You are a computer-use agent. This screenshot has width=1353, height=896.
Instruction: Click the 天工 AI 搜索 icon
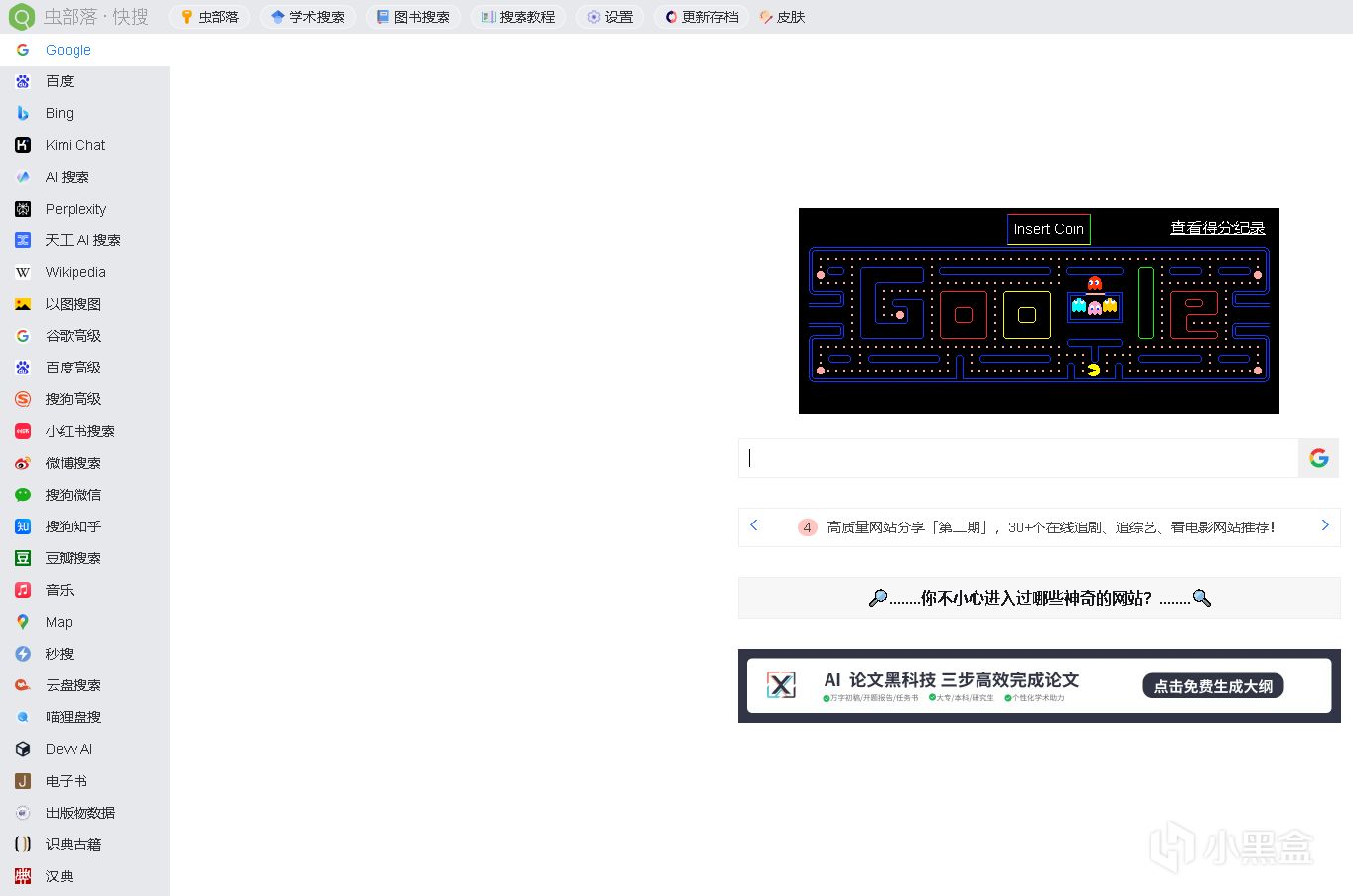click(x=23, y=240)
